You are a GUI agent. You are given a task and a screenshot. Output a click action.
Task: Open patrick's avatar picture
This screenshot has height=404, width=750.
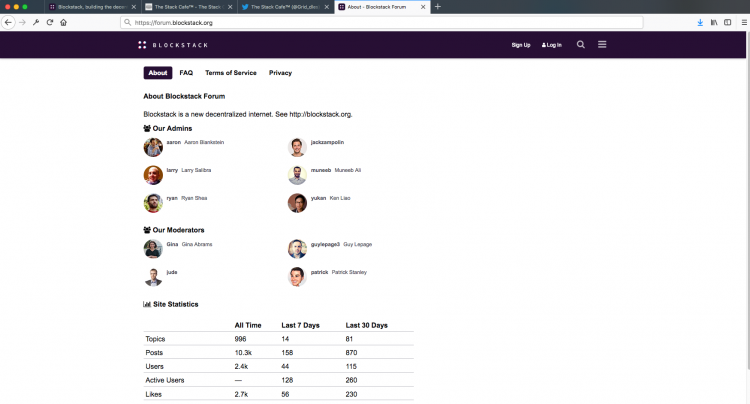[297, 277]
